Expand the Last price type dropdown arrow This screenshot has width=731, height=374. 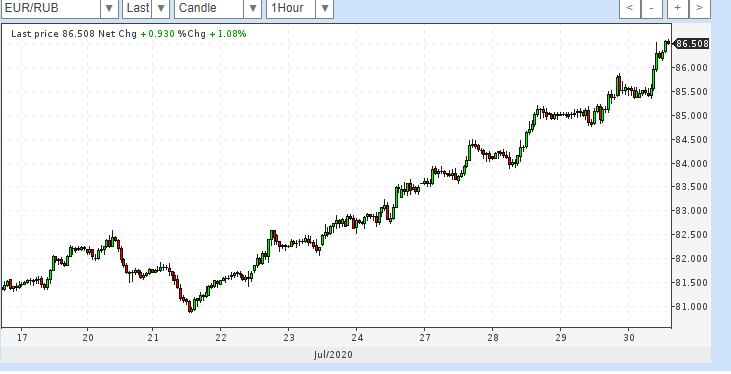pyautogui.click(x=161, y=8)
